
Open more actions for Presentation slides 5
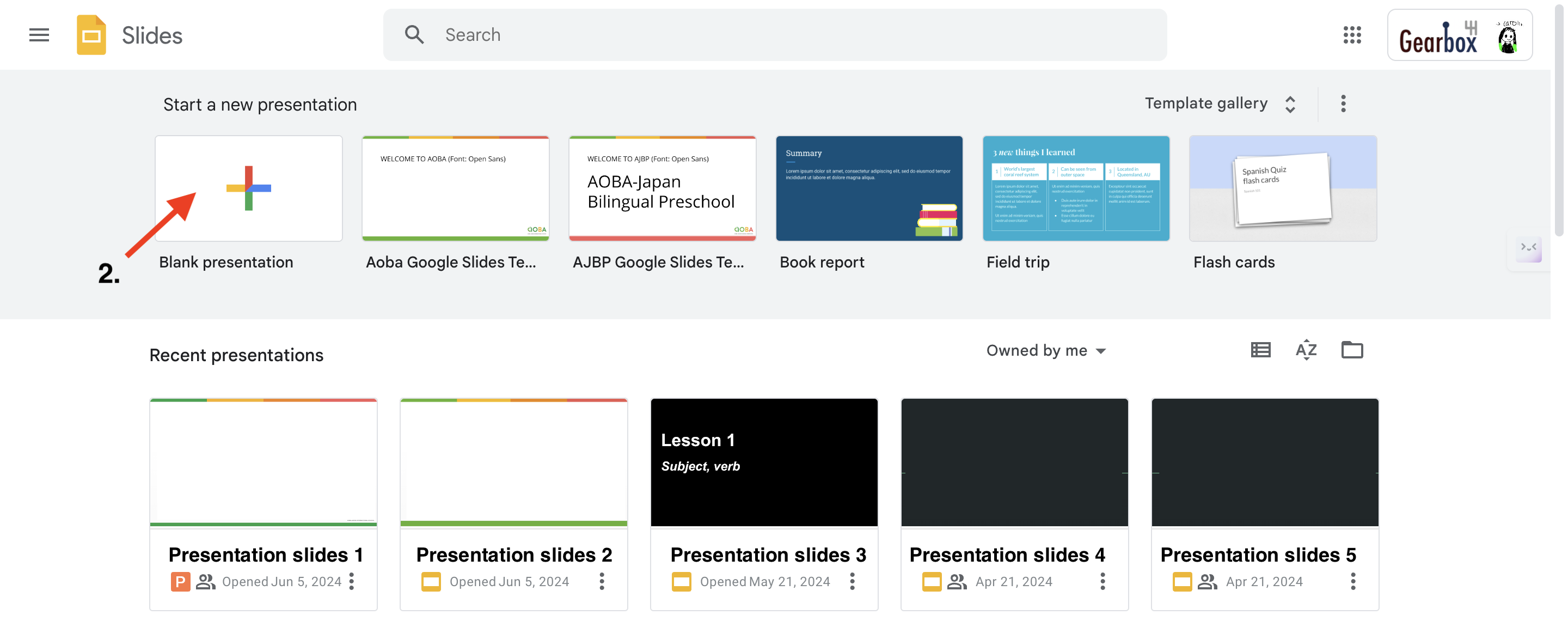click(x=1352, y=581)
